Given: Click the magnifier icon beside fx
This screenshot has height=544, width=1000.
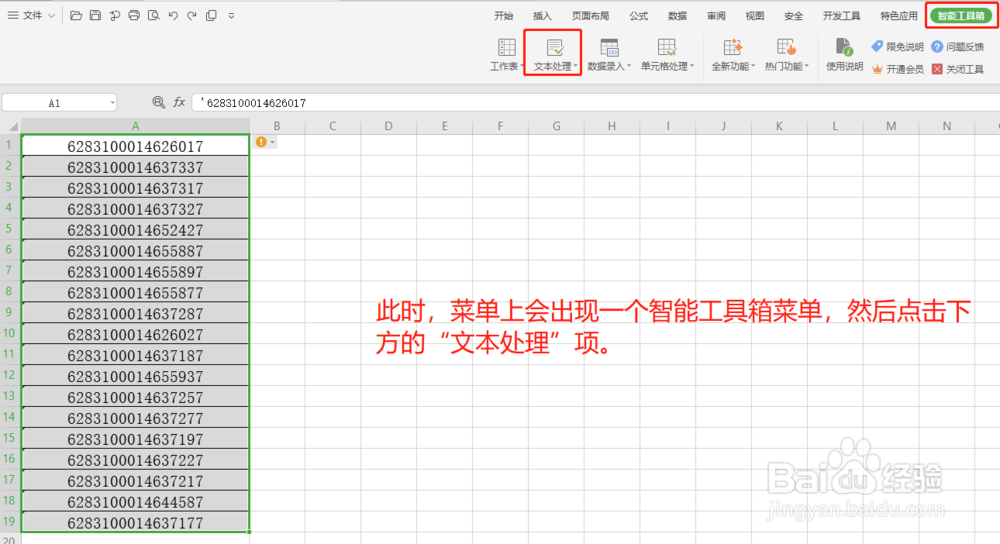Looking at the screenshot, I should tap(158, 102).
